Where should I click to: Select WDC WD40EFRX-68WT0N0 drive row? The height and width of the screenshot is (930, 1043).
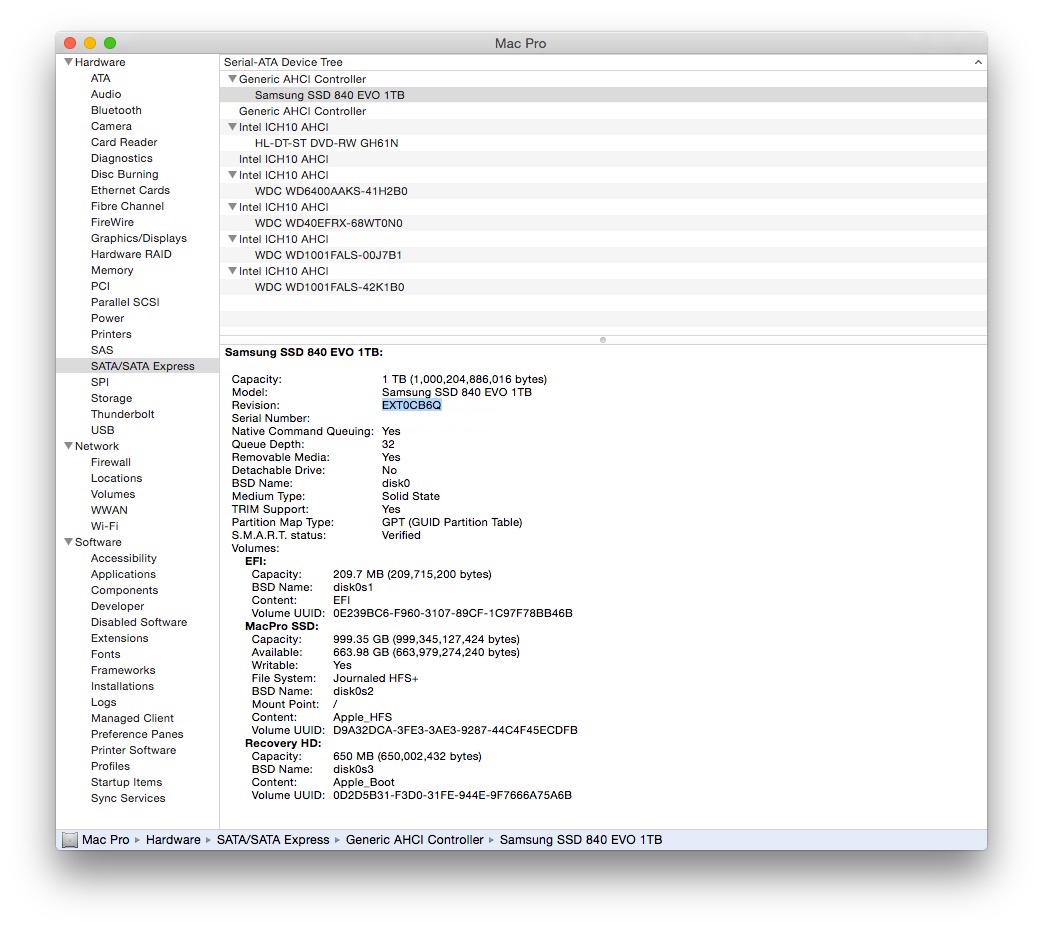click(603, 222)
